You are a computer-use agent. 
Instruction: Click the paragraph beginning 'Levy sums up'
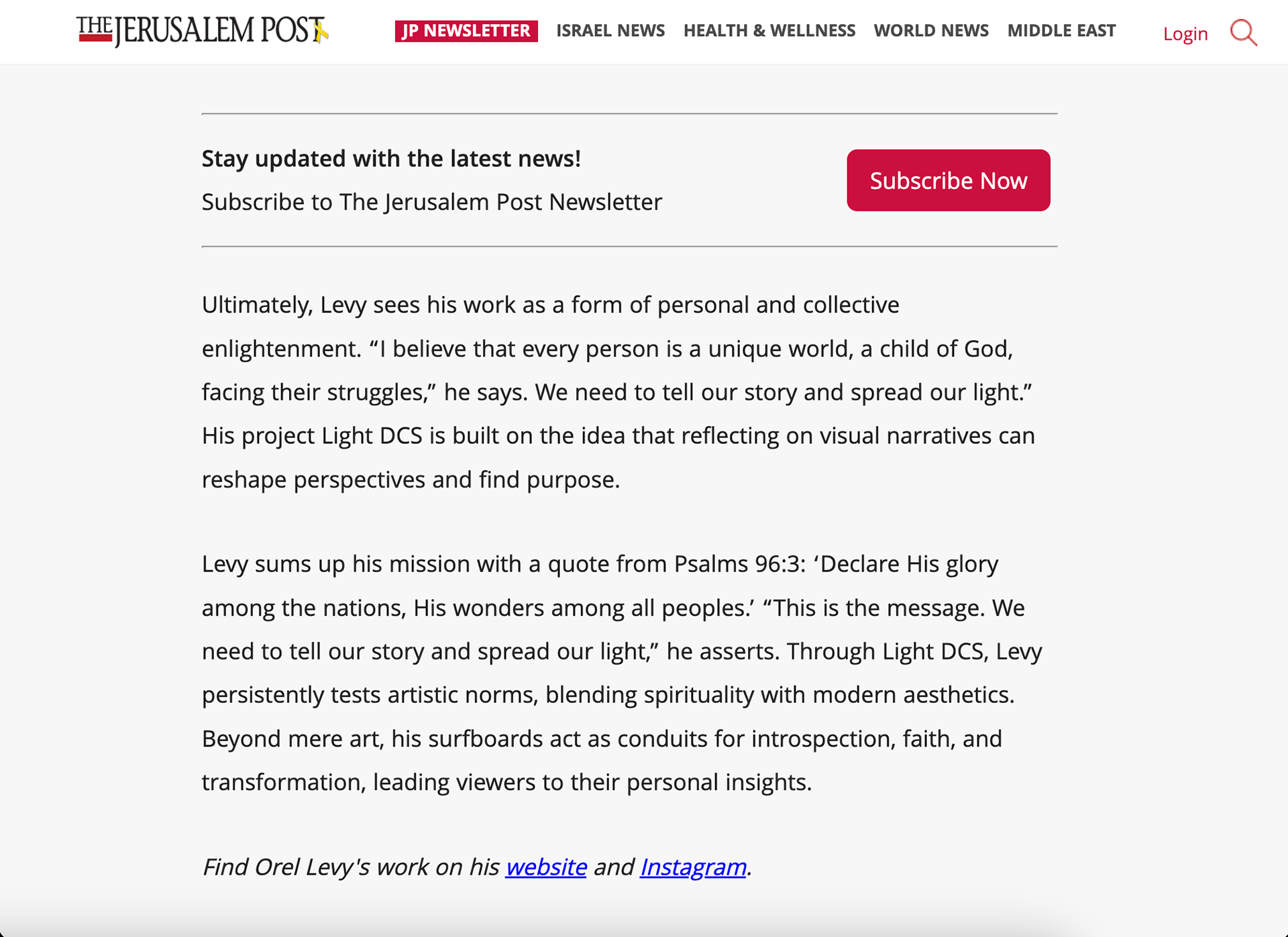tap(622, 673)
